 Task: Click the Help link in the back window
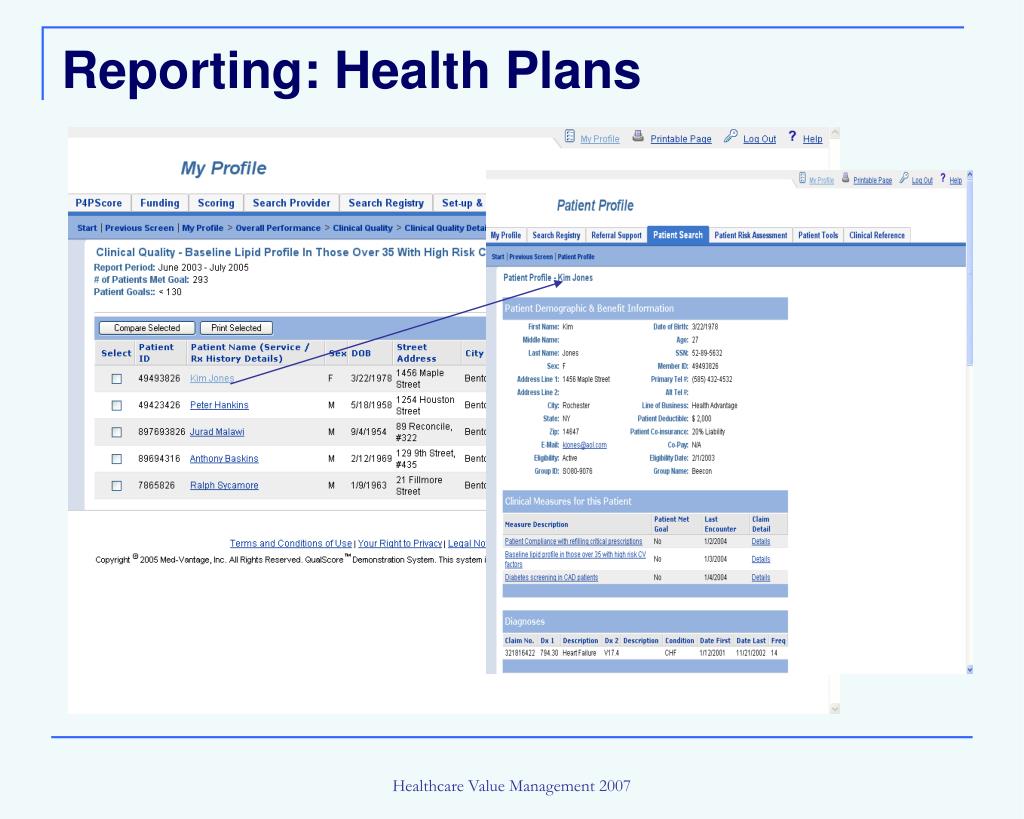[812, 139]
